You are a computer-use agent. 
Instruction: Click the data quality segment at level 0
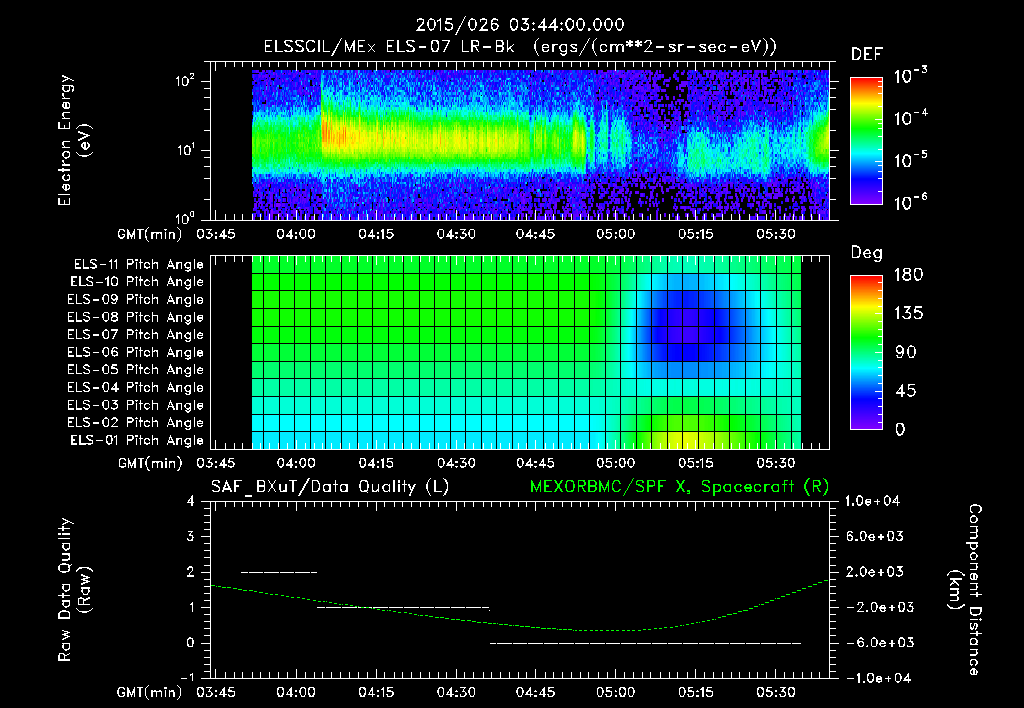[x=645, y=643]
